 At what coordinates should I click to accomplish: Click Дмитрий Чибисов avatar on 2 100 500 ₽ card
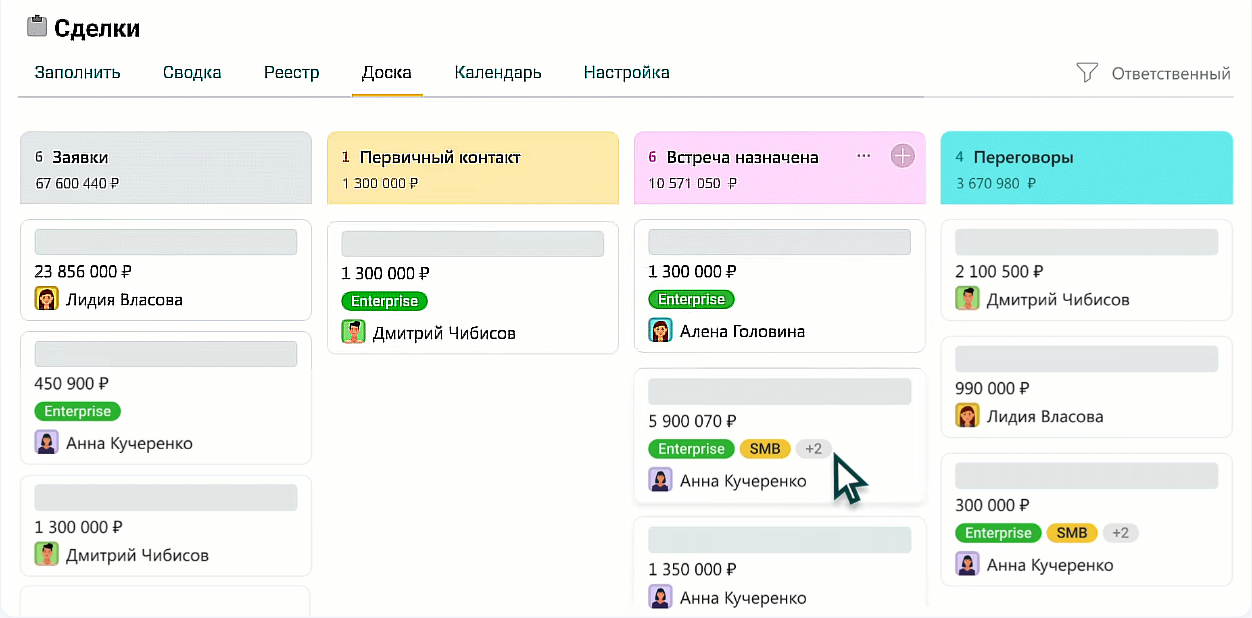click(967, 299)
